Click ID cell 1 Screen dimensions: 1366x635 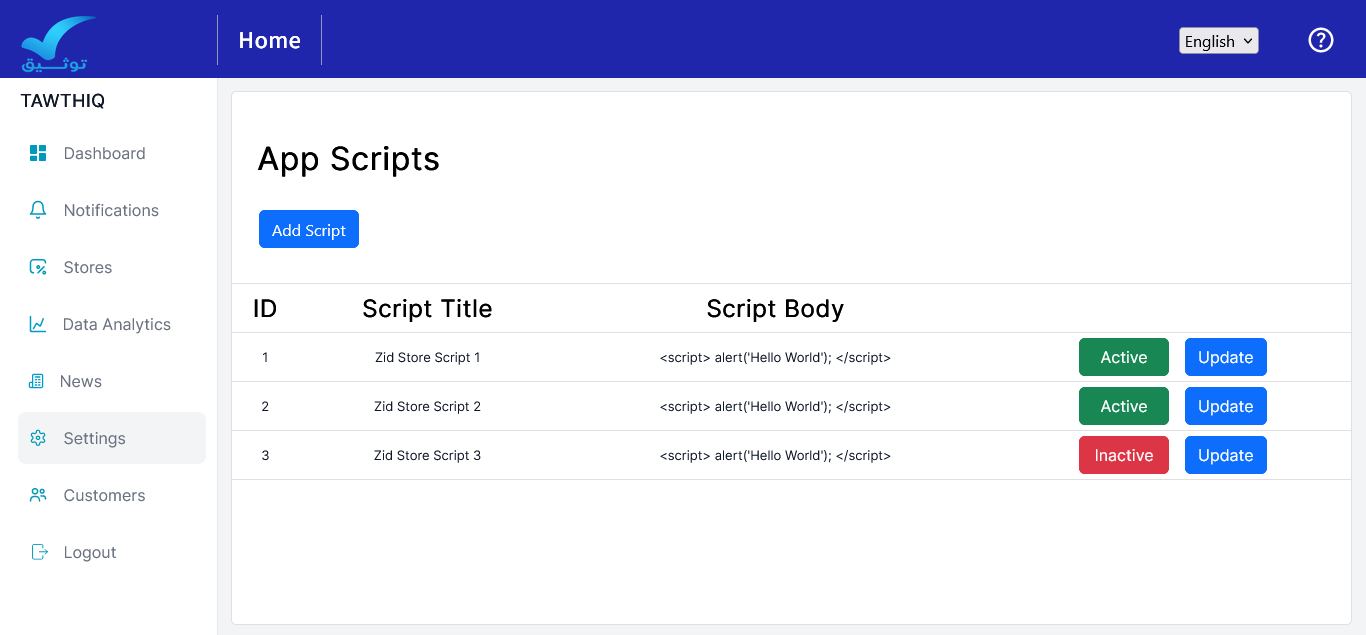(x=265, y=357)
